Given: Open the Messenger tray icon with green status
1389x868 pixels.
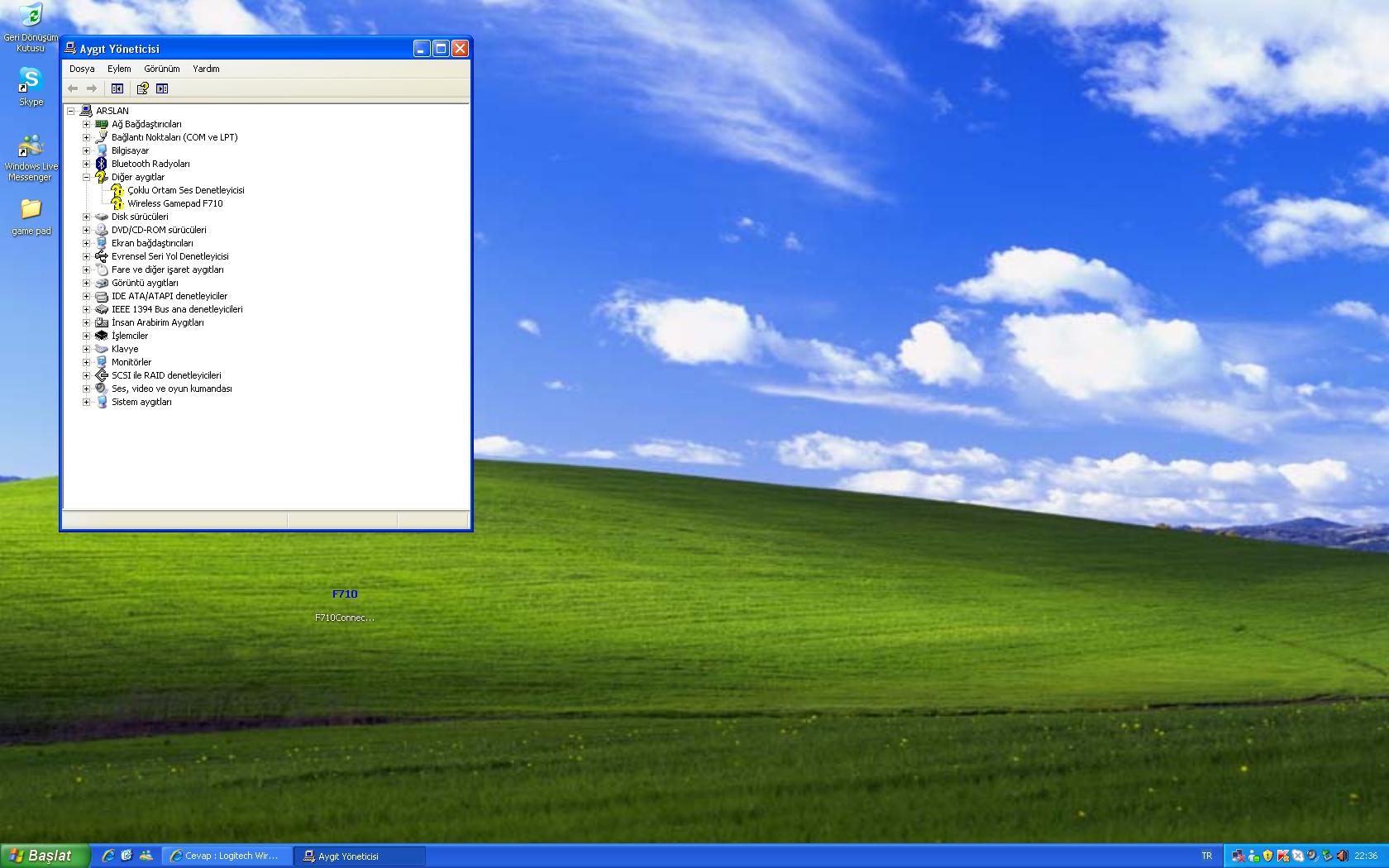Looking at the screenshot, I should 1253,856.
